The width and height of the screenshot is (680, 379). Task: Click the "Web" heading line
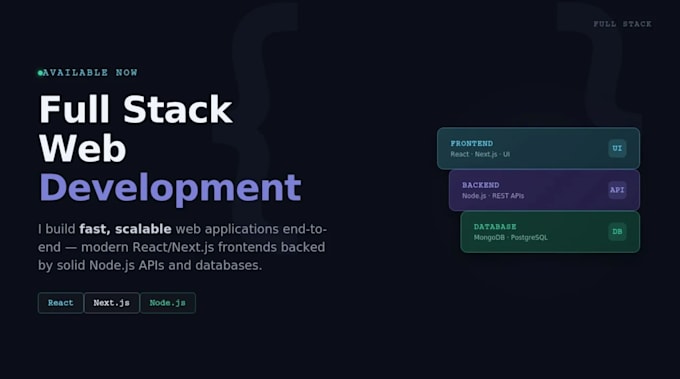tap(82, 149)
